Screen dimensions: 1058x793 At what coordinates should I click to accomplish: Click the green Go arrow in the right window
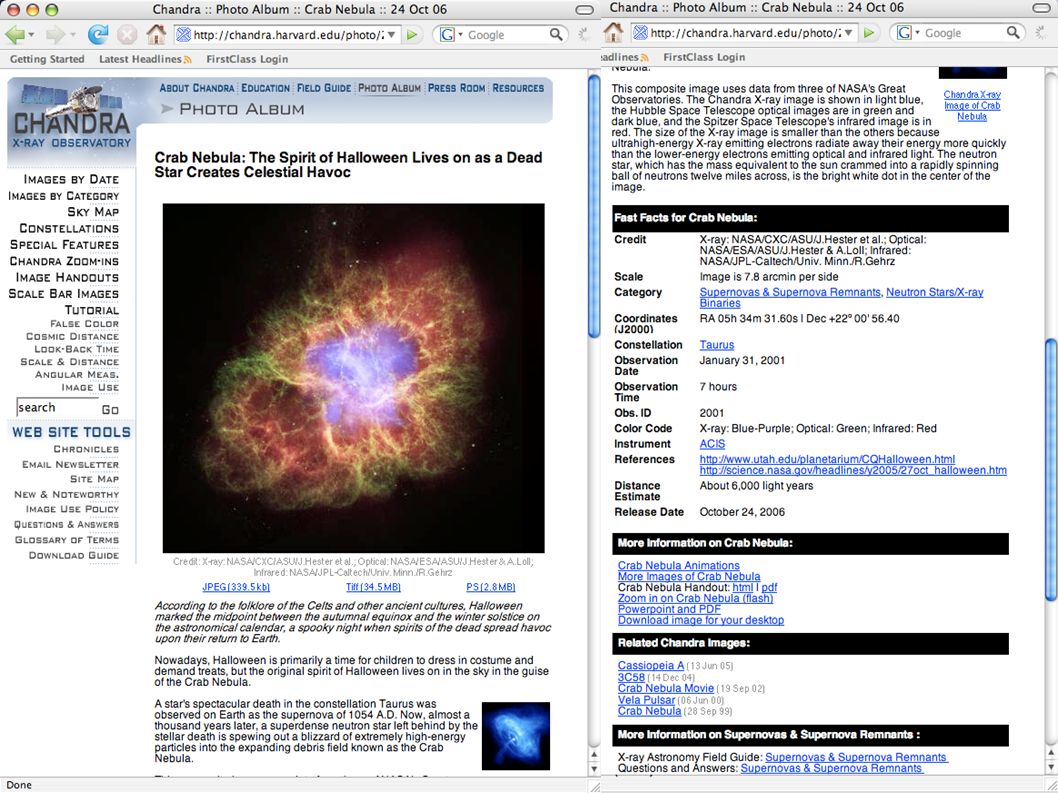869,32
